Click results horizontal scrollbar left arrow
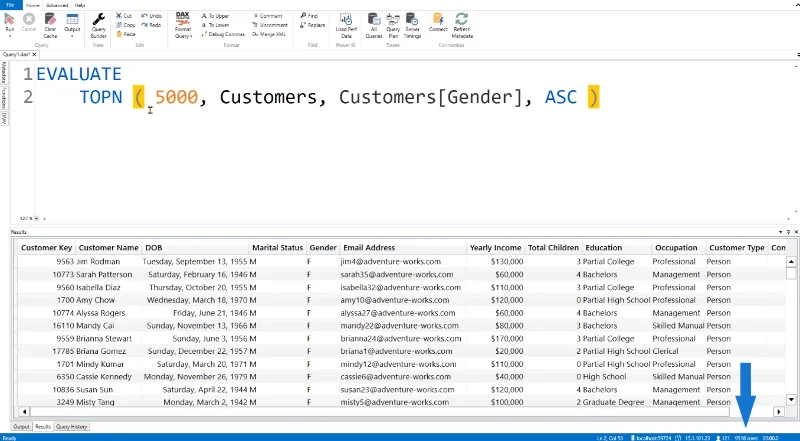 pos(24,411)
